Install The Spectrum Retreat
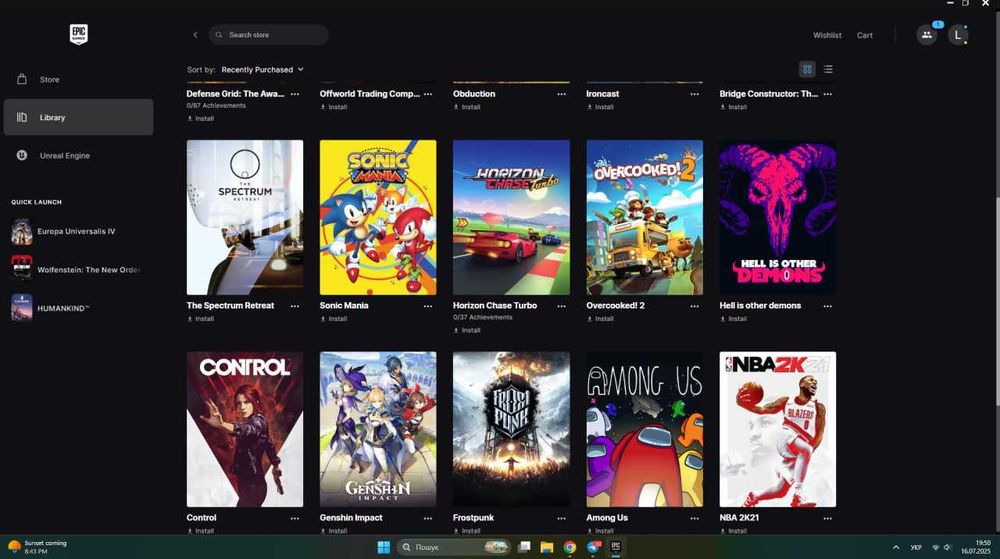 [200, 319]
